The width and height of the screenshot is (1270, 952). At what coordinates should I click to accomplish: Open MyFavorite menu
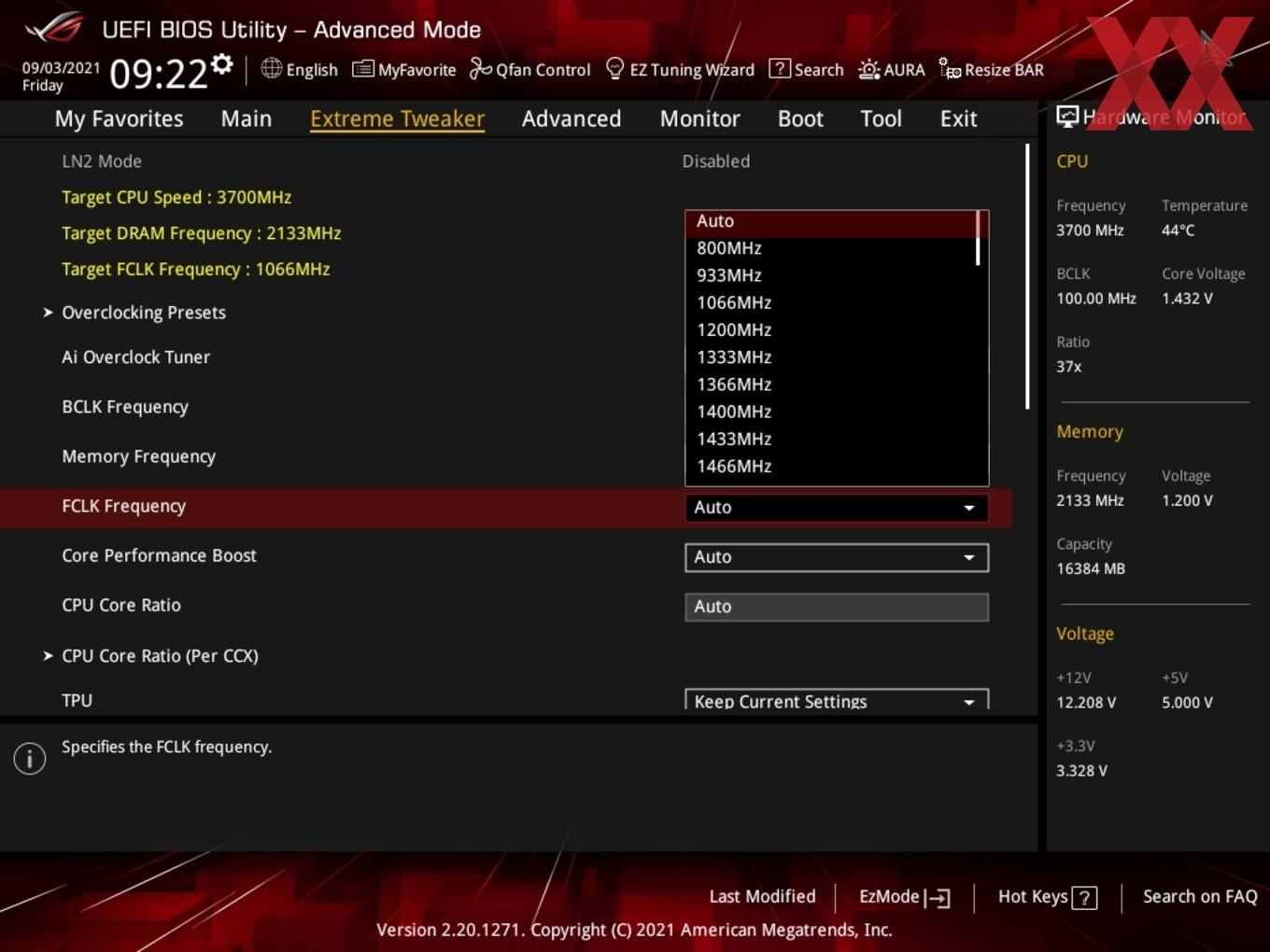403,69
